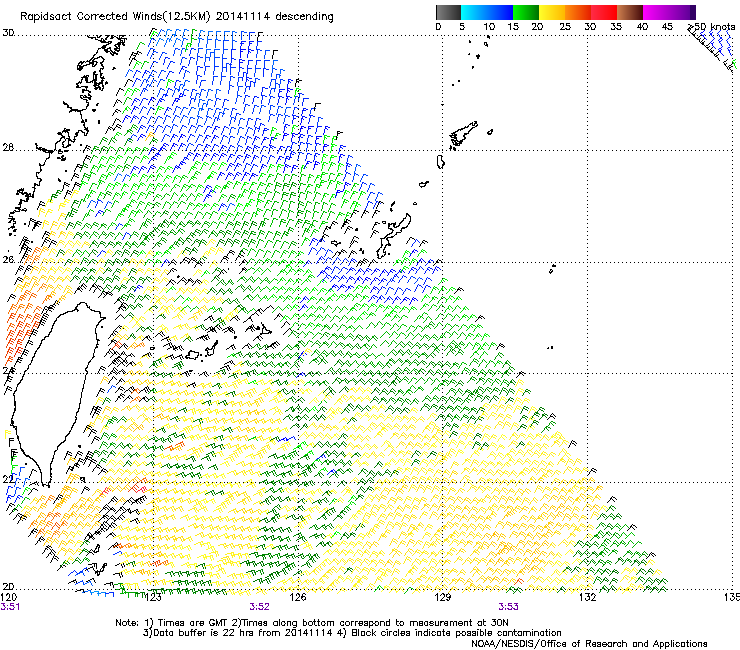The width and height of the screenshot is (740, 650).
Task: Click the 'Times are GMT' note line
Action: (x=312, y=623)
